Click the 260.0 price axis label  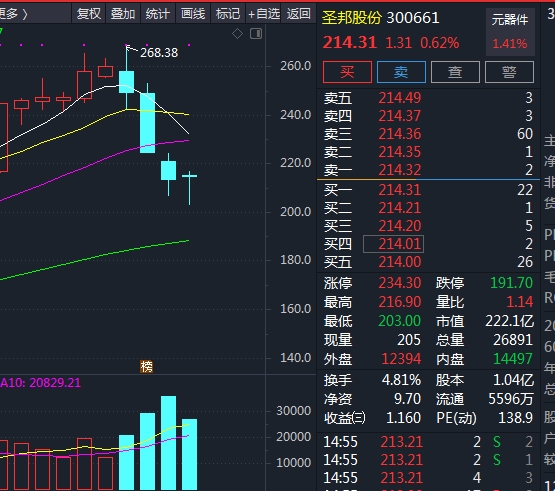[296, 66]
